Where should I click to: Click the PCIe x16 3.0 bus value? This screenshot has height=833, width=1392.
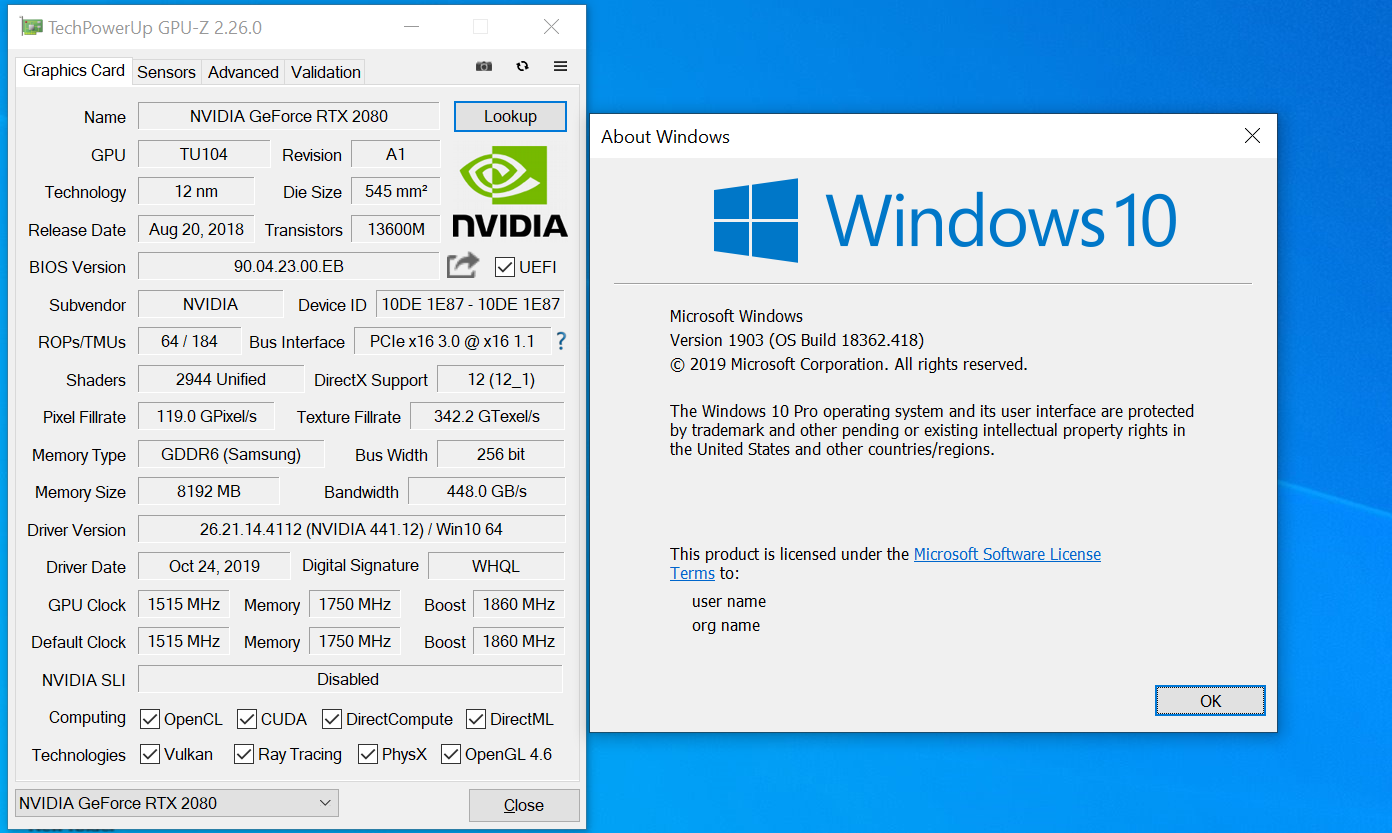[x=452, y=341]
